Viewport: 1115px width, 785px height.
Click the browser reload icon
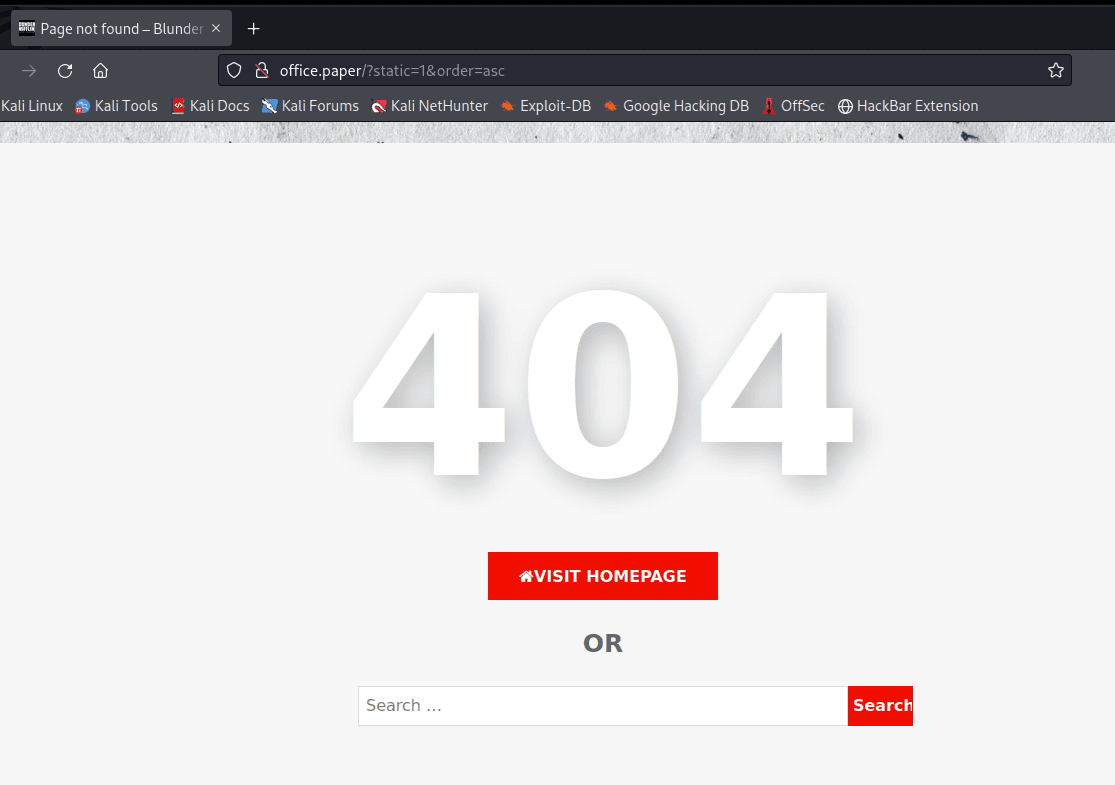click(x=65, y=71)
